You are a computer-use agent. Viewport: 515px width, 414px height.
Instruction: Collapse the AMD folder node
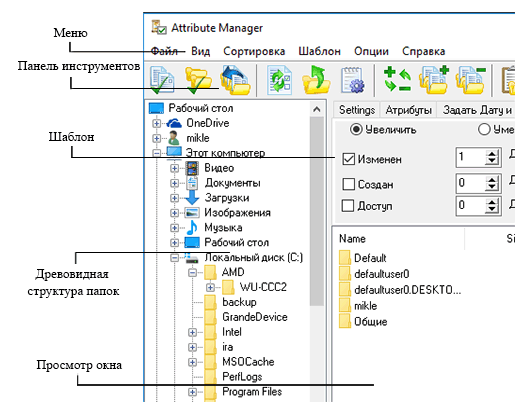pyautogui.click(x=192, y=273)
